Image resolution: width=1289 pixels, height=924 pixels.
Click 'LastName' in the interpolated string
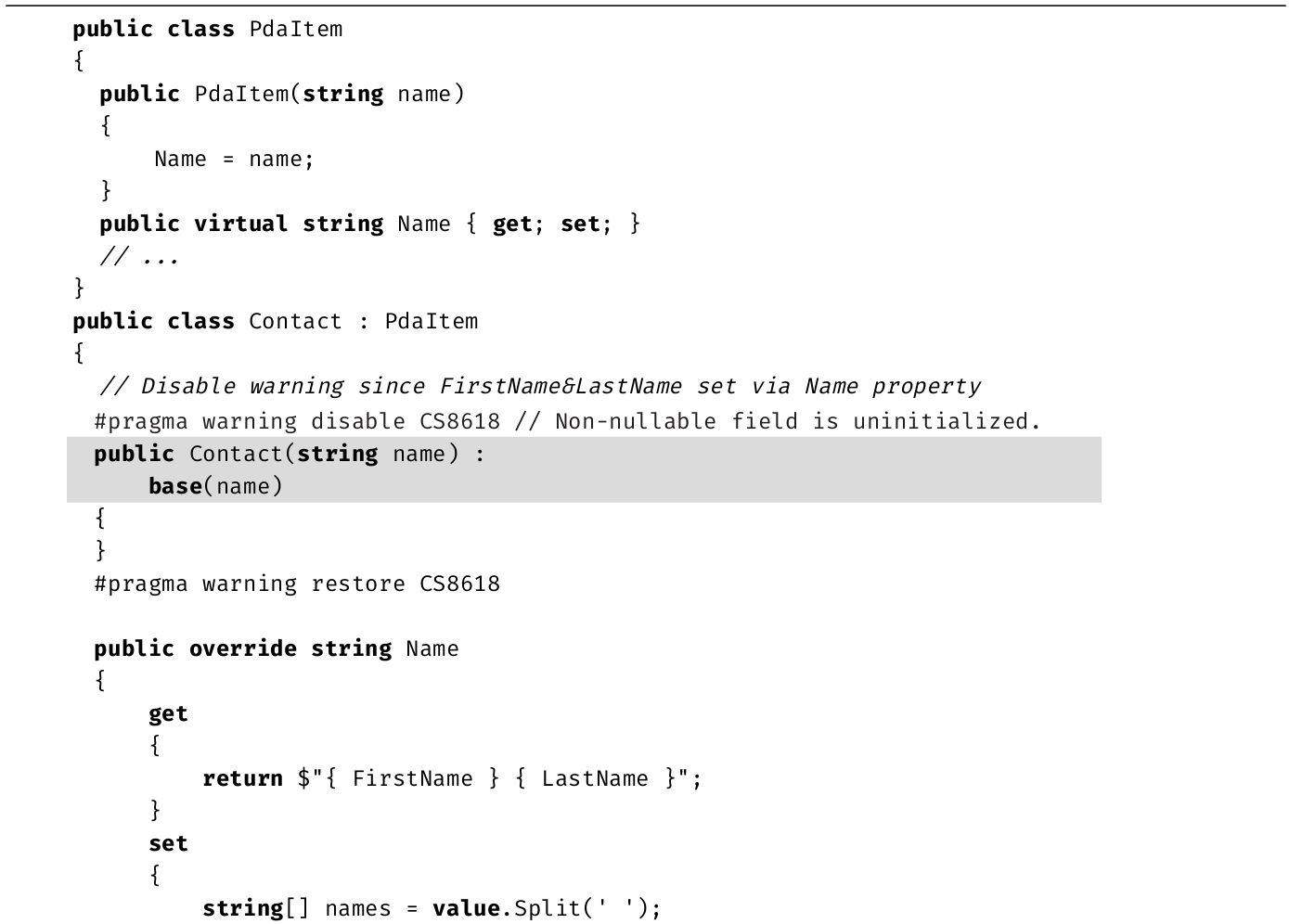pos(595,778)
